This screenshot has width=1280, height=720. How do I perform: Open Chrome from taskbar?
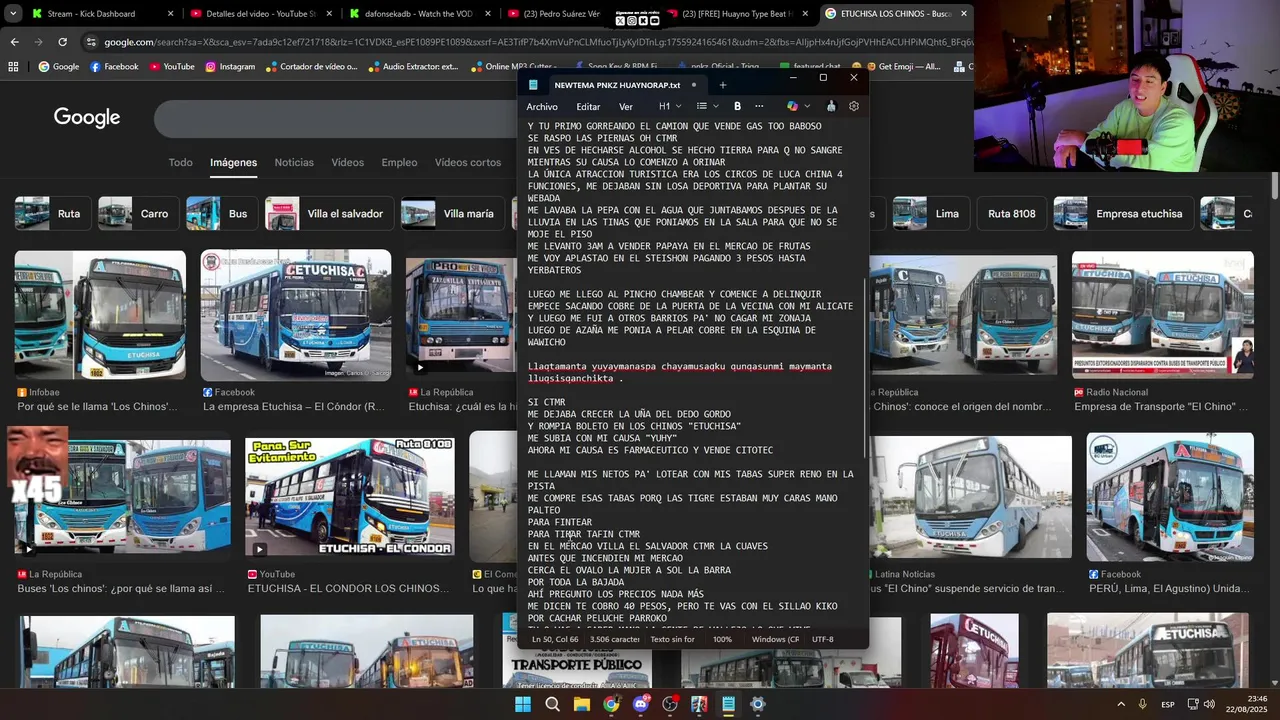click(x=611, y=704)
